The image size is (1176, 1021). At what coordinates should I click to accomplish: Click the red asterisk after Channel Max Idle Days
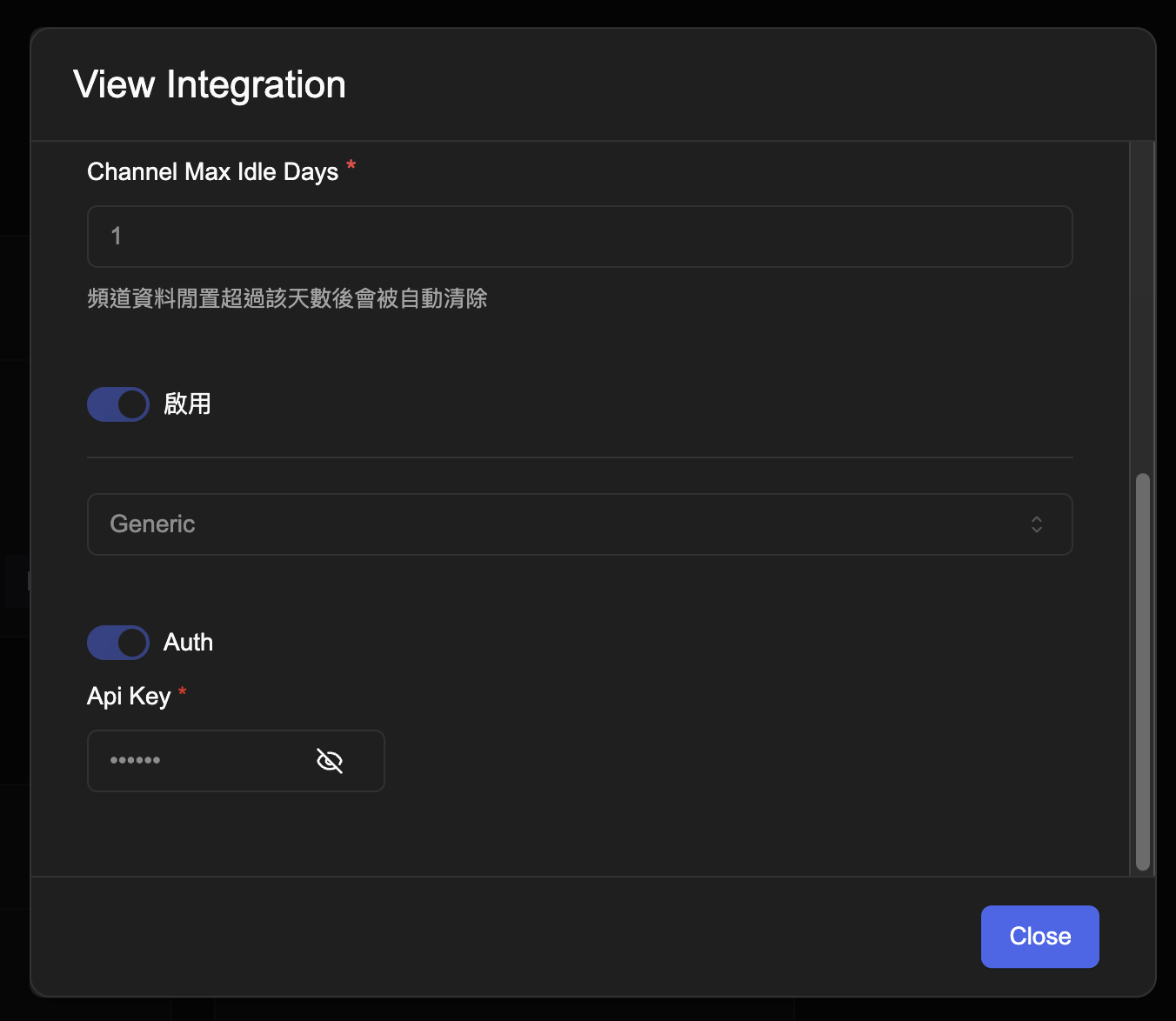tap(351, 165)
